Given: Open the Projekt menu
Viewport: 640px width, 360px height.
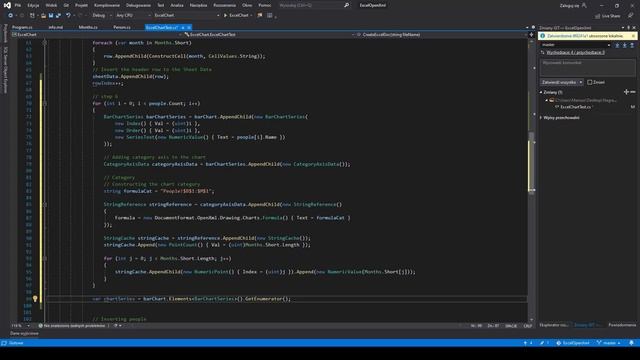Looking at the screenshot, I should (81, 5).
